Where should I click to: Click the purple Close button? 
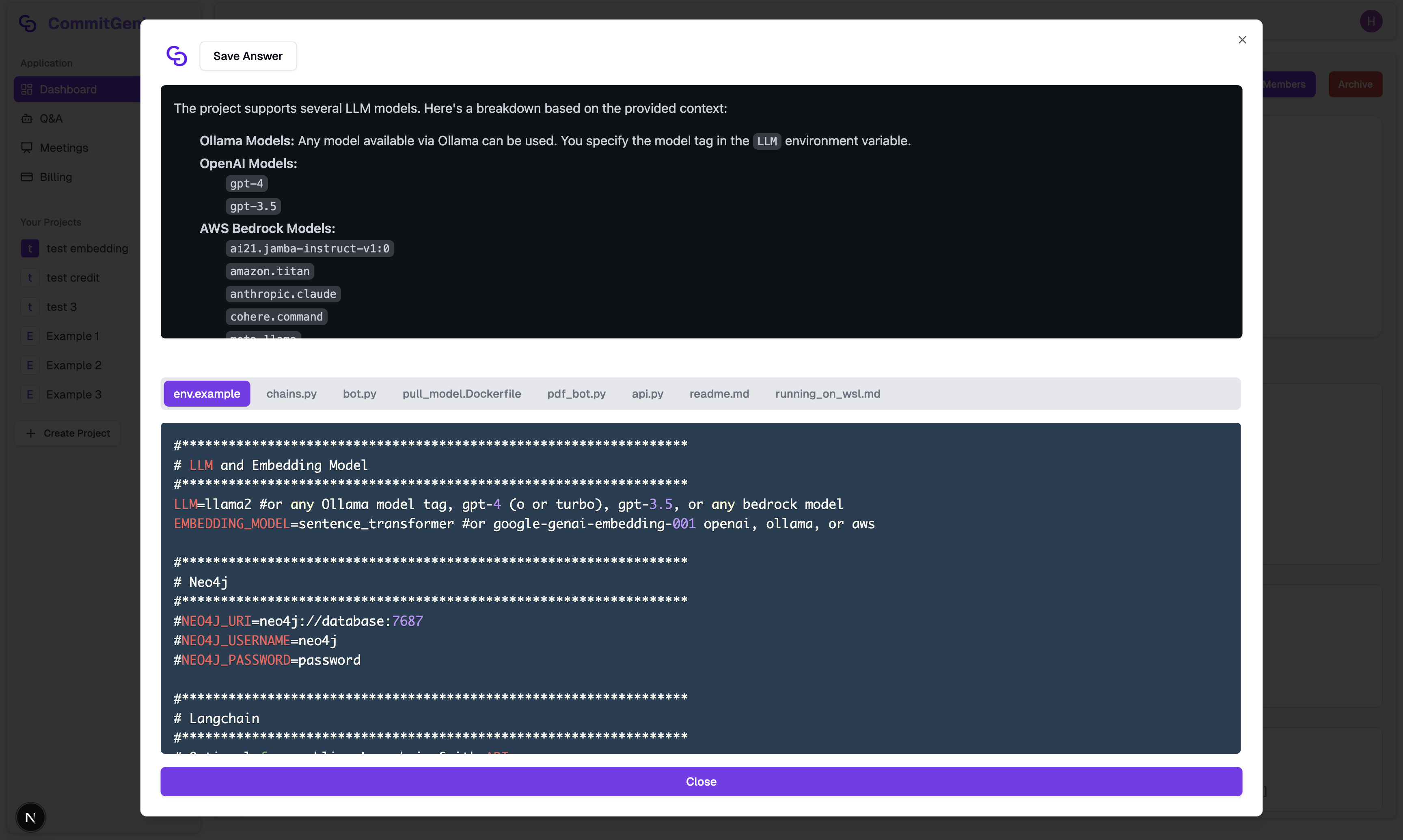click(x=701, y=782)
